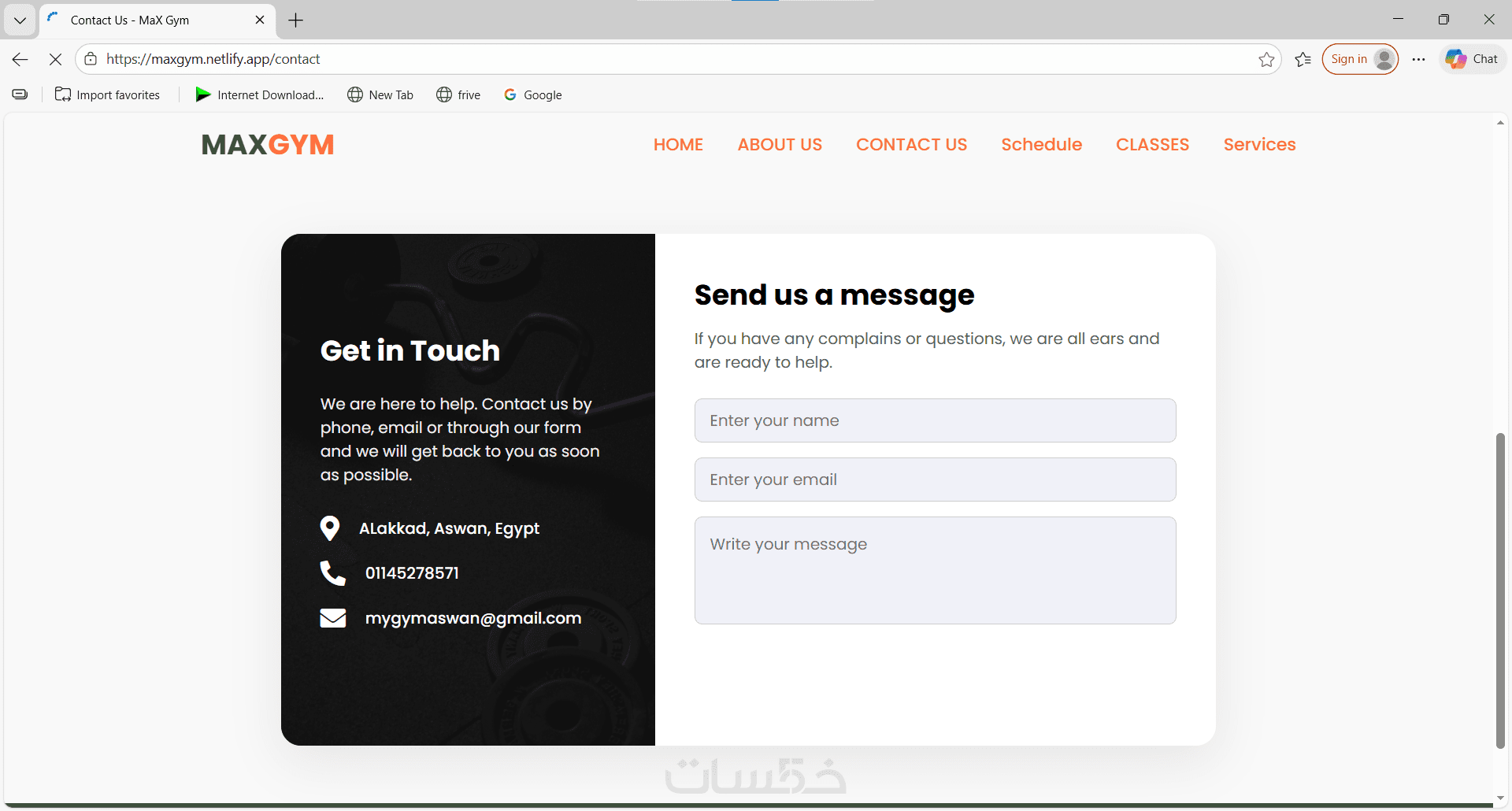Focus the Write your message textarea
Screen dimensions: 1512x811
(935, 570)
